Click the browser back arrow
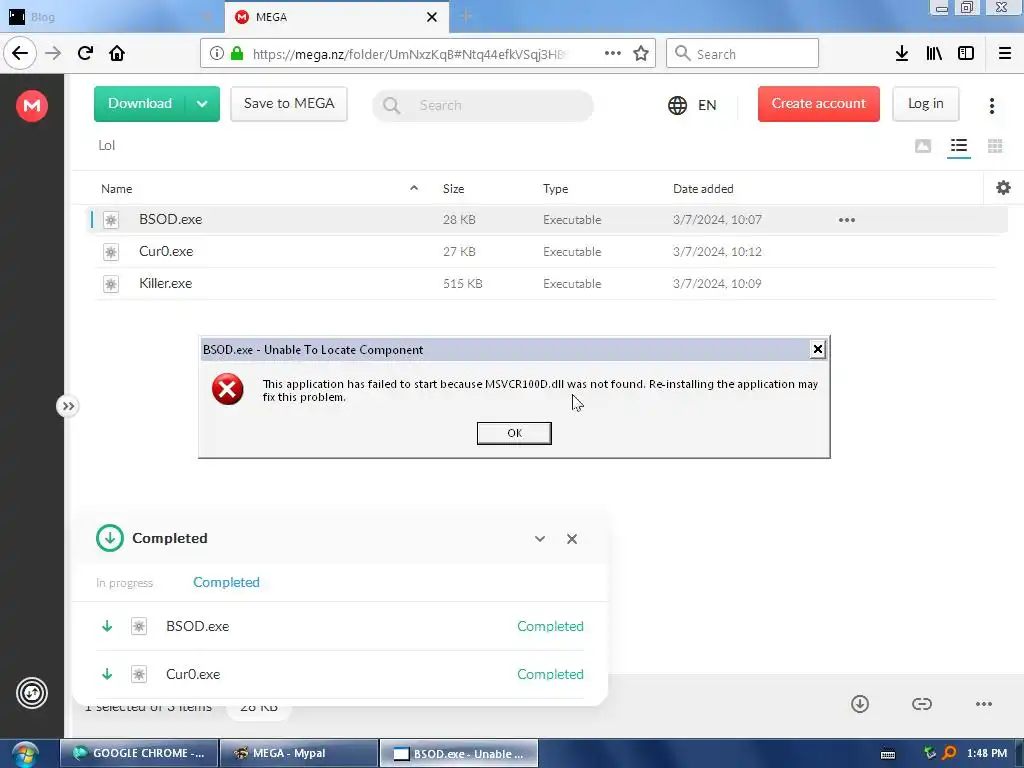The height and width of the screenshot is (768, 1024). pyautogui.click(x=20, y=53)
